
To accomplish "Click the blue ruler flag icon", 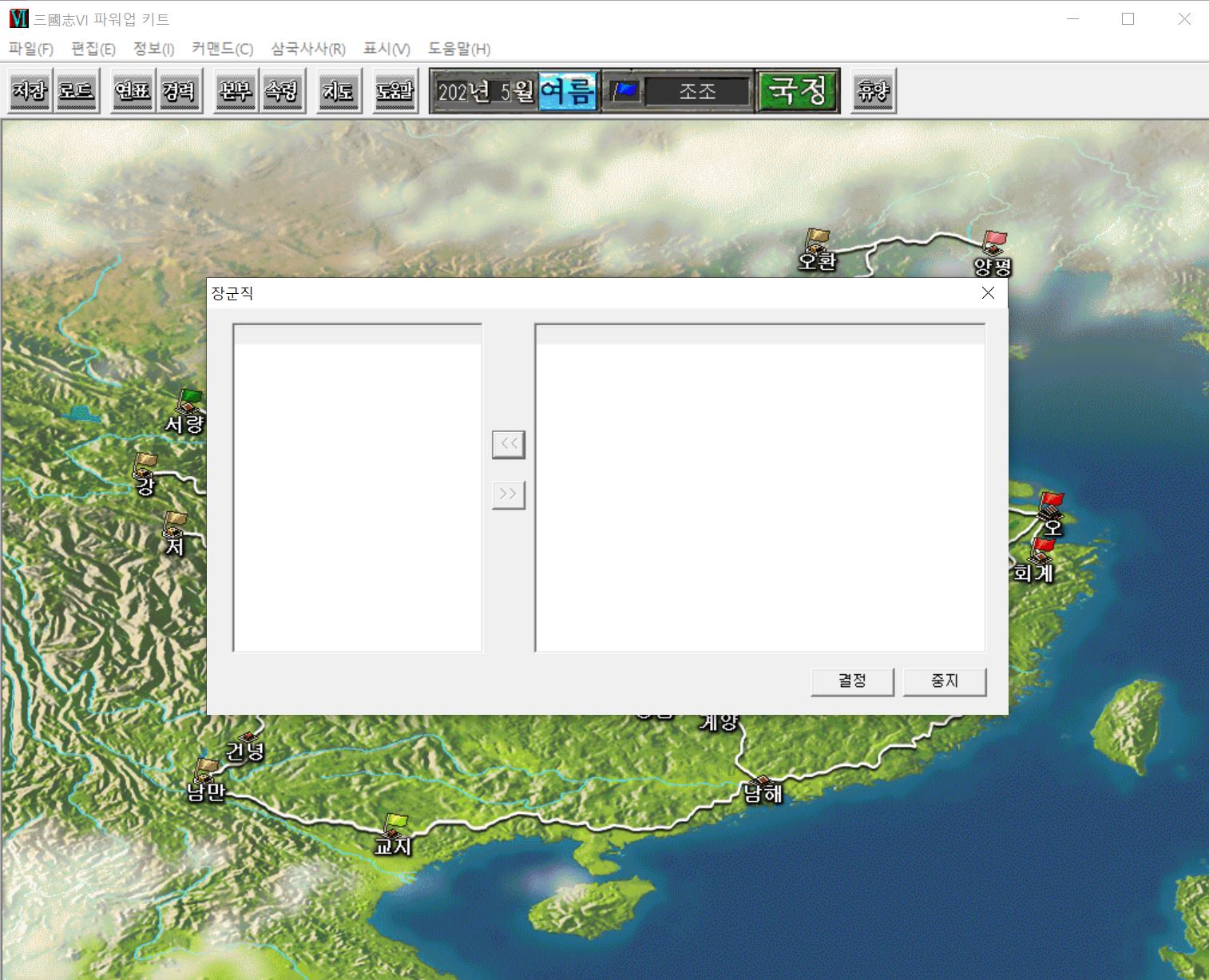I will [x=624, y=91].
